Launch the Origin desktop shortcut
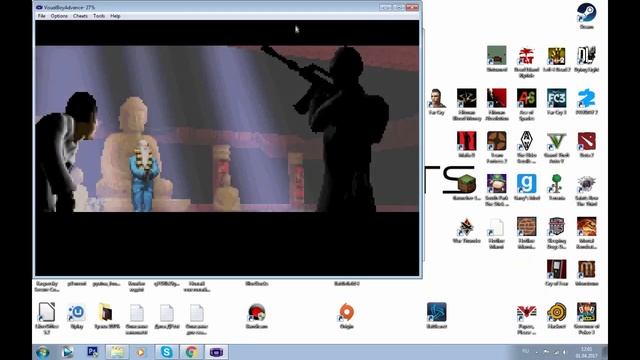 (x=347, y=316)
